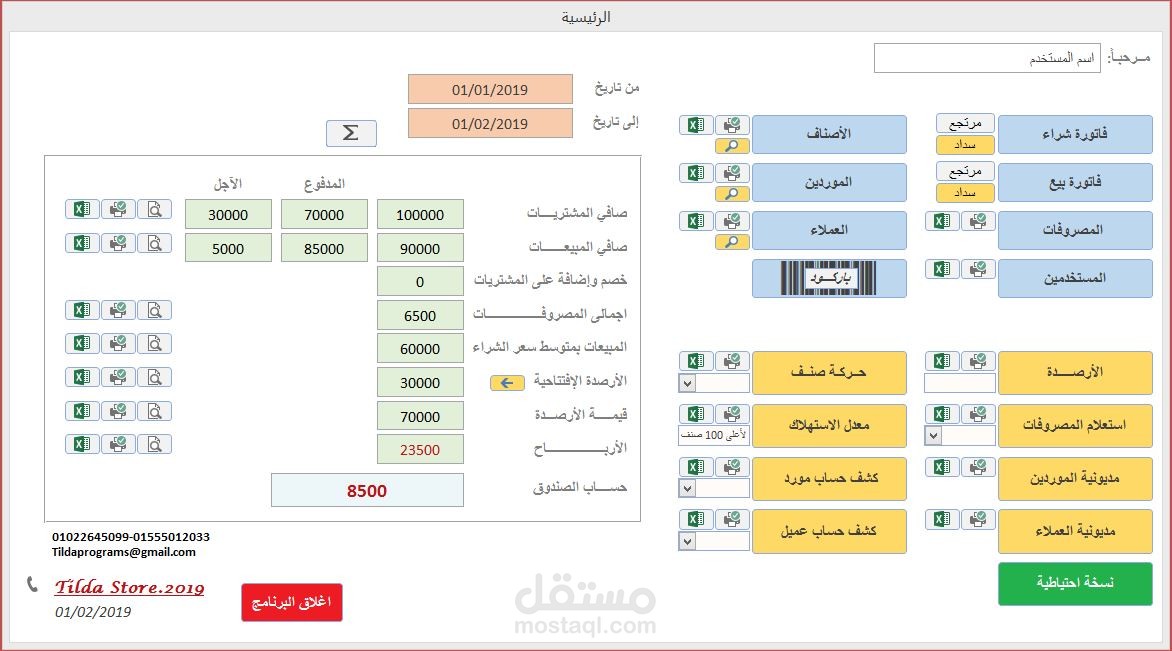Open فاتورة شراء screen
Image resolution: width=1172 pixels, height=651 pixels.
(1075, 135)
